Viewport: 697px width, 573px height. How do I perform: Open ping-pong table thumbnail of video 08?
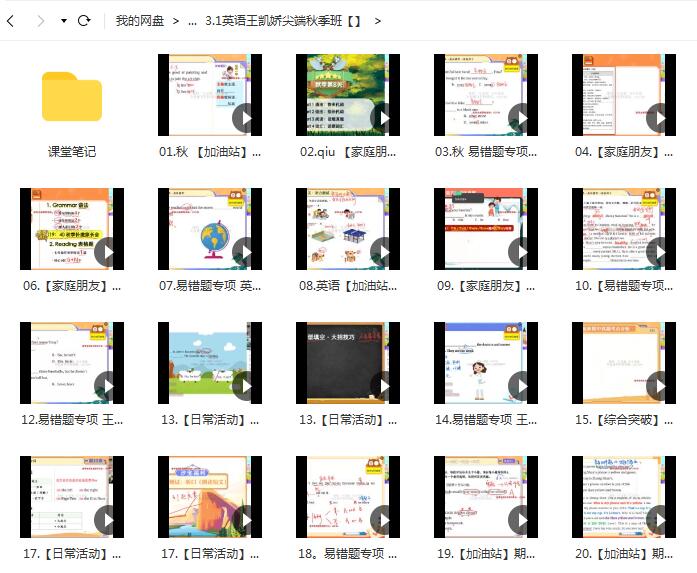[x=348, y=229]
